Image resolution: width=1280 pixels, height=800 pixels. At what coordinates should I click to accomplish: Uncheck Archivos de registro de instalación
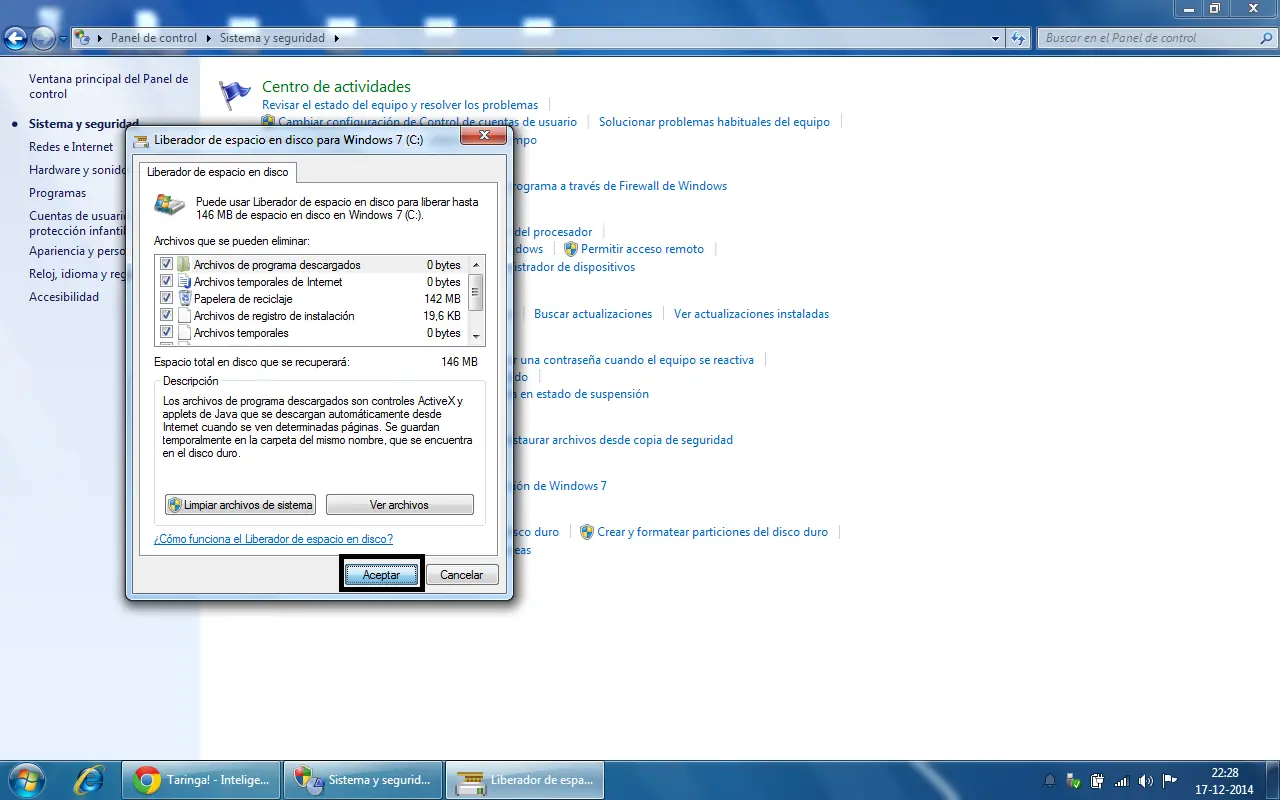click(167, 316)
